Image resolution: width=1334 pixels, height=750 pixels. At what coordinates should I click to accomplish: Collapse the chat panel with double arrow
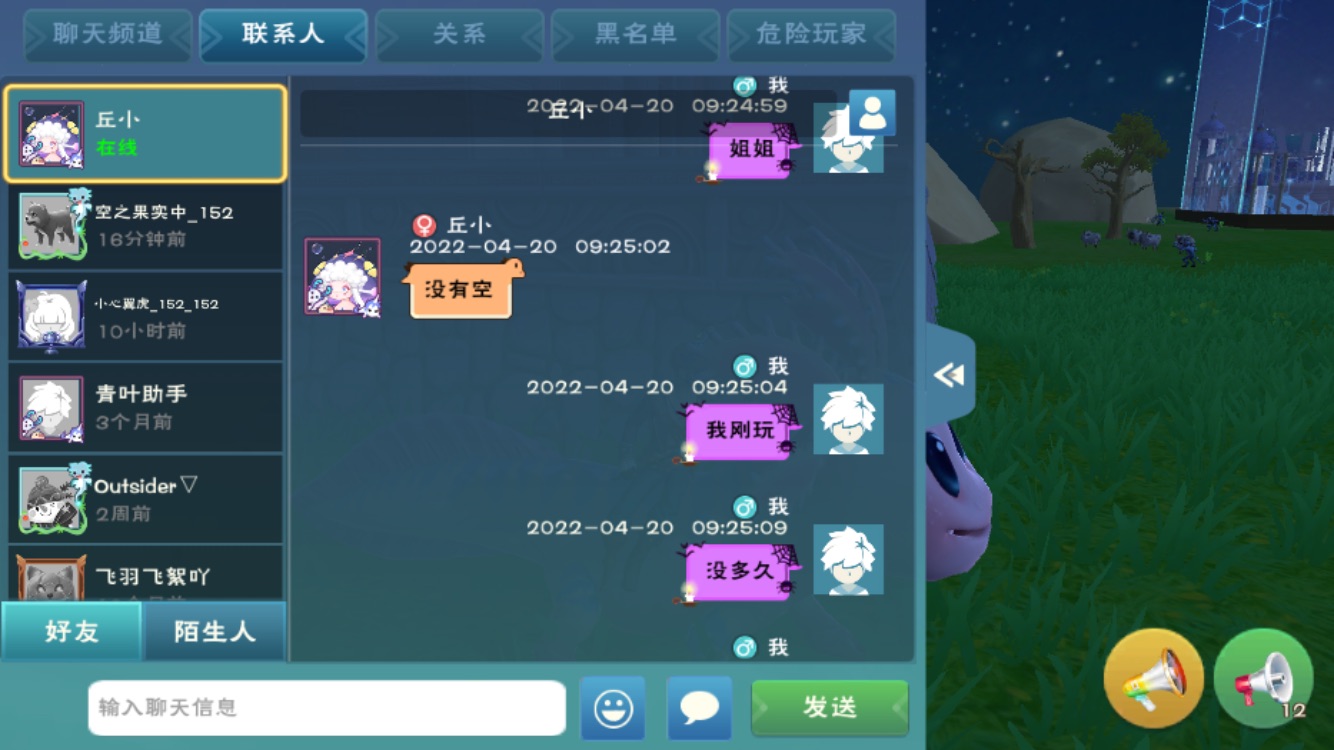[x=950, y=374]
